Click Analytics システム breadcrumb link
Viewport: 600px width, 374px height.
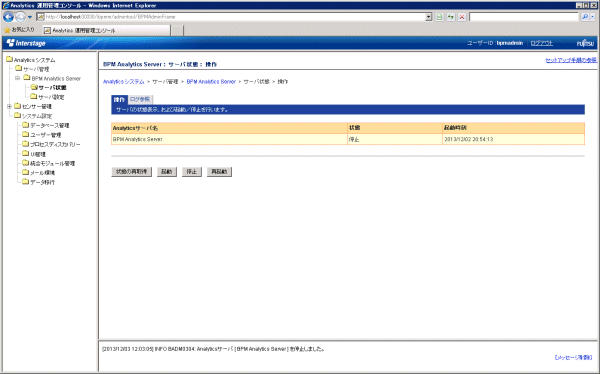[124, 82]
